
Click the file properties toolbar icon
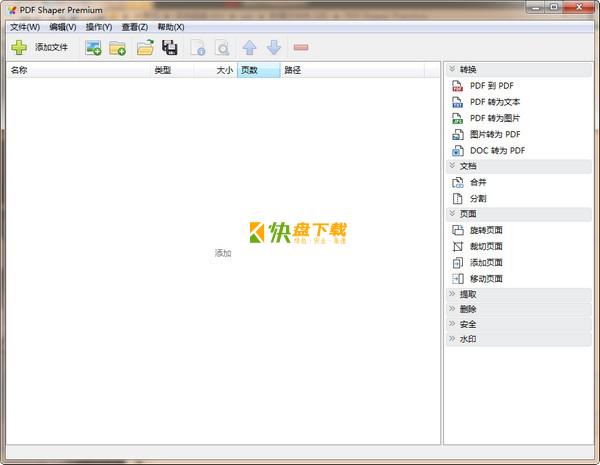coord(198,48)
